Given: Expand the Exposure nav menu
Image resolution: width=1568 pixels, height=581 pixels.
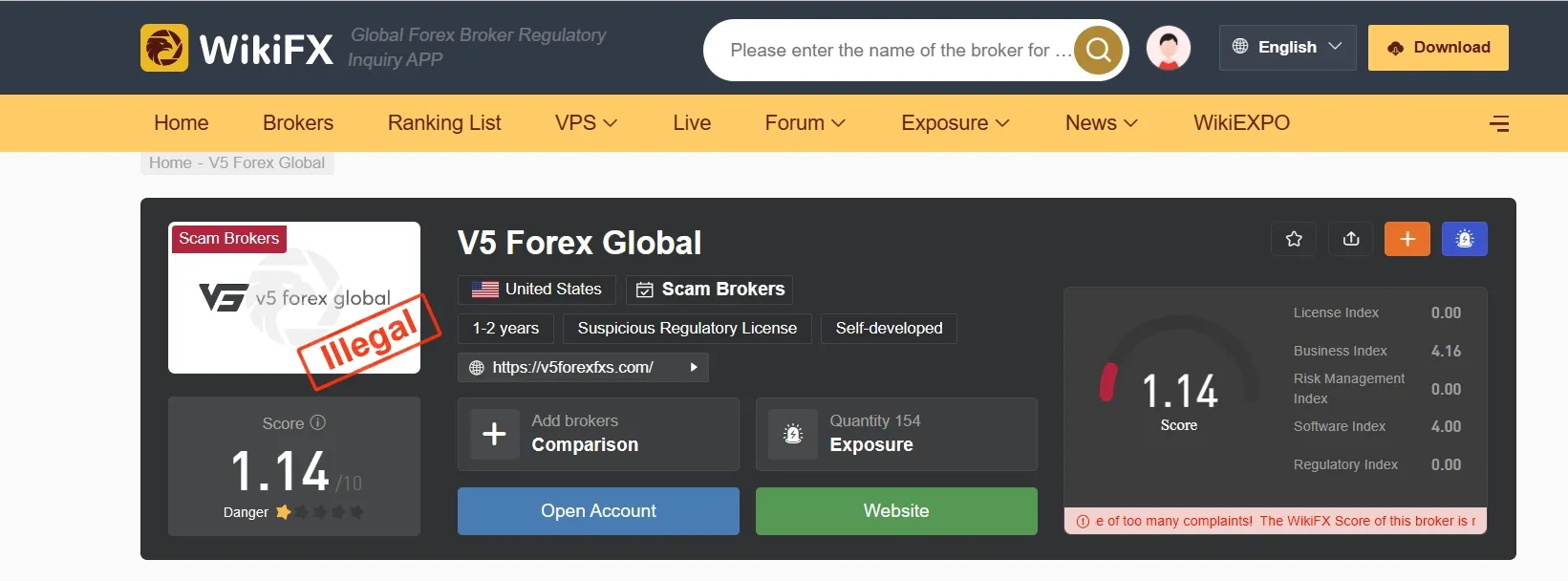Looking at the screenshot, I should point(955,122).
